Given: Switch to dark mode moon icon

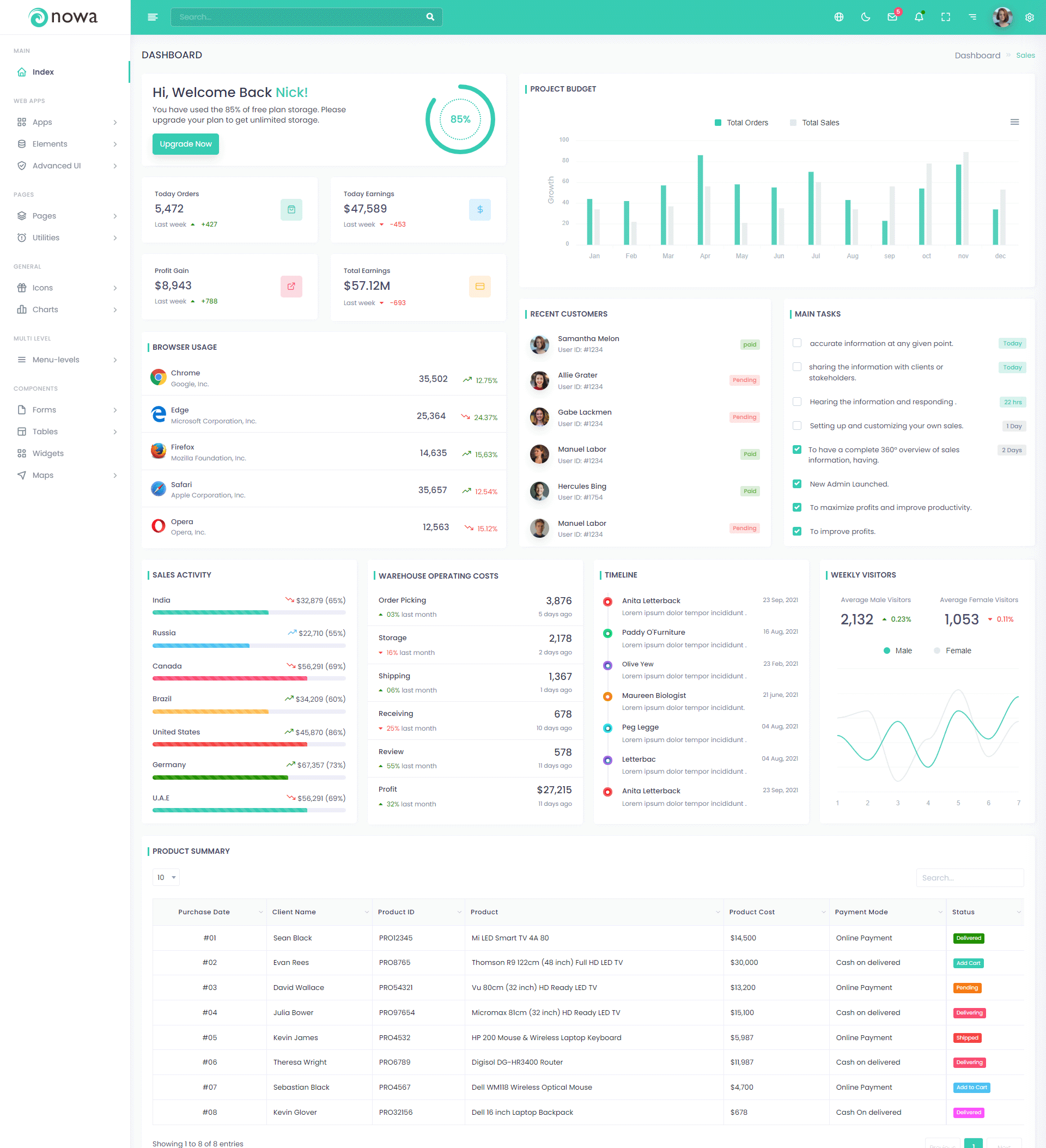Looking at the screenshot, I should pyautogui.click(x=866, y=17).
